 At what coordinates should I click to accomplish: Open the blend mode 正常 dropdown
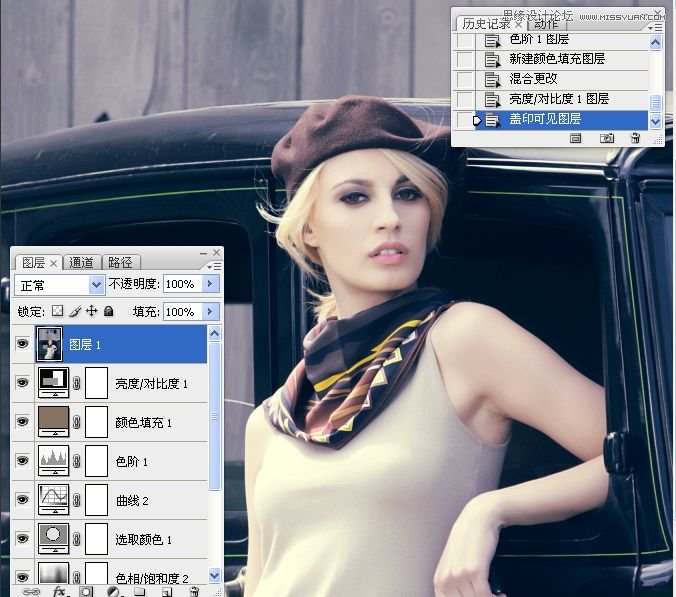[x=61, y=285]
